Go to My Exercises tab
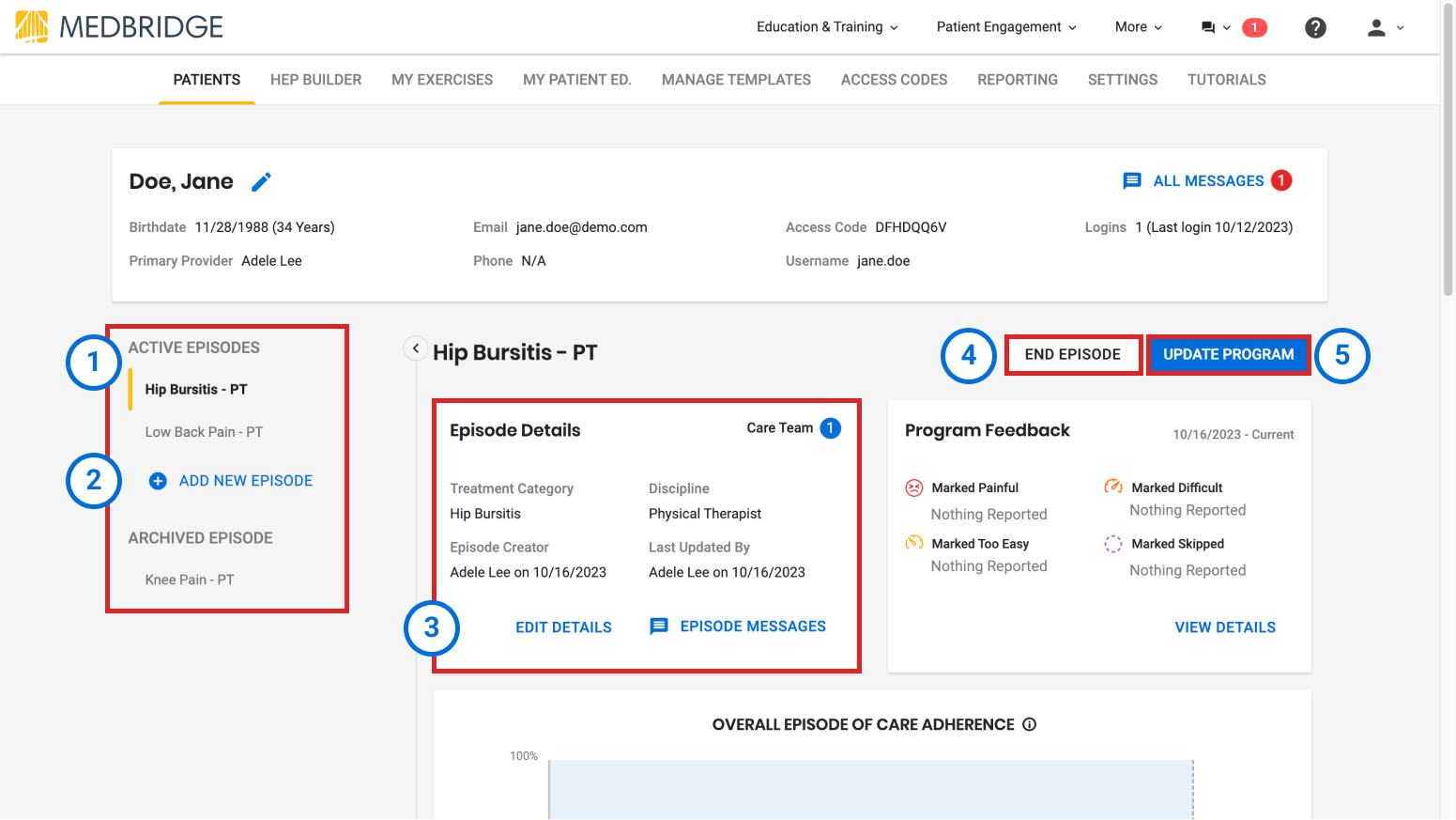The height and width of the screenshot is (820, 1456). [x=442, y=80]
